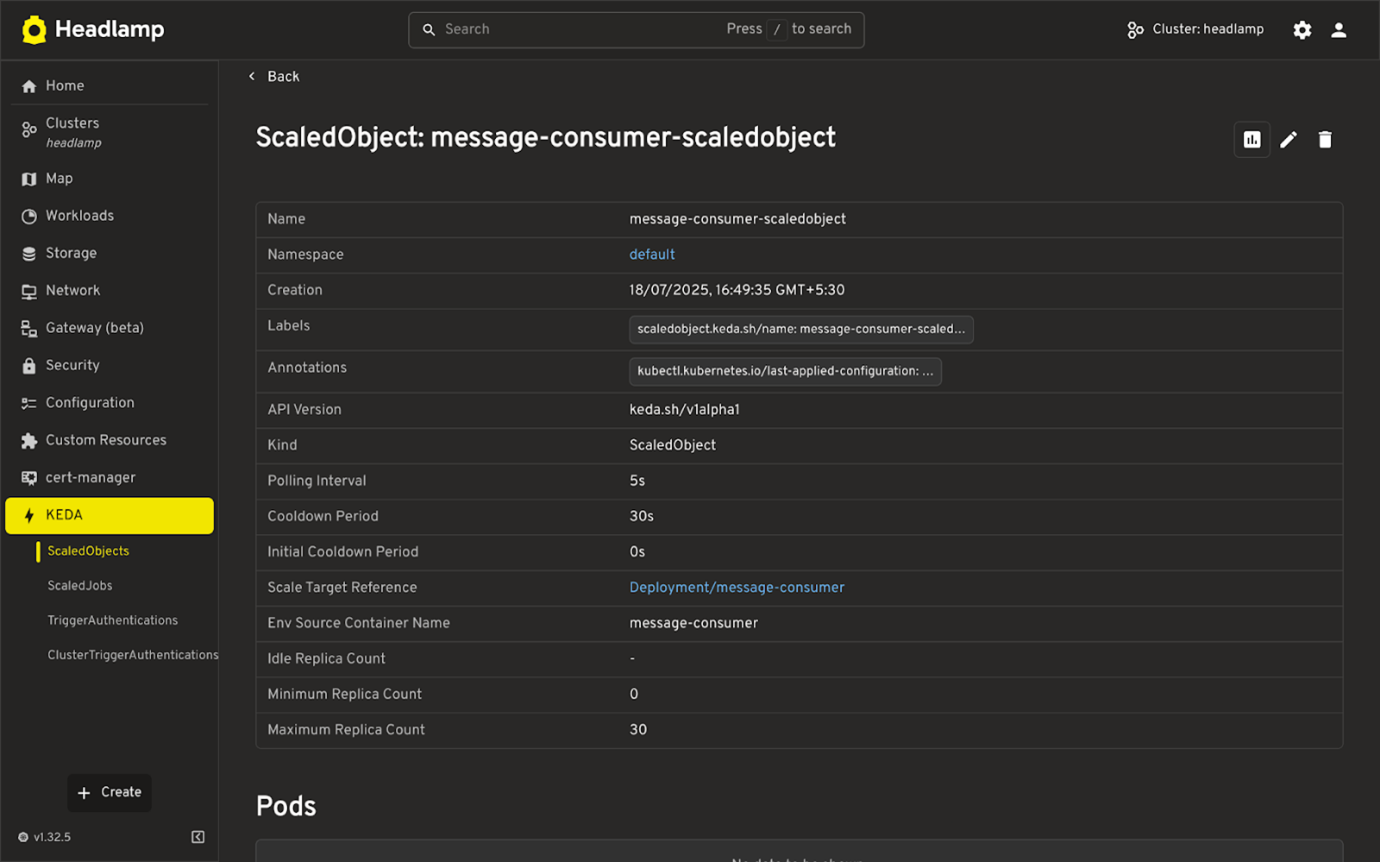Click the Env Source Container Name value
1380x862 pixels.
[x=694, y=623]
